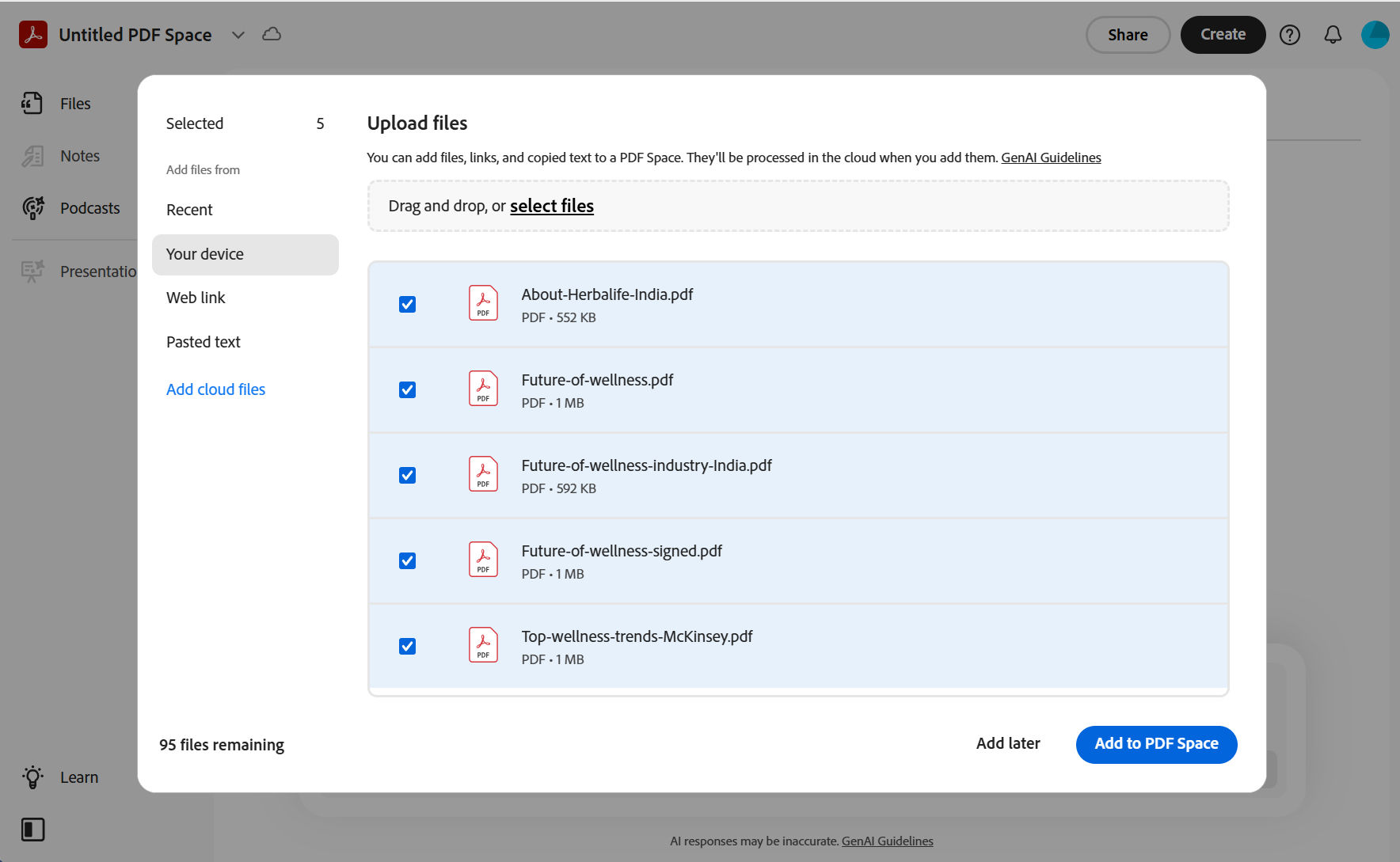Click the Adobe Acrobat logo
This screenshot has height=862, width=1400.
(32, 34)
